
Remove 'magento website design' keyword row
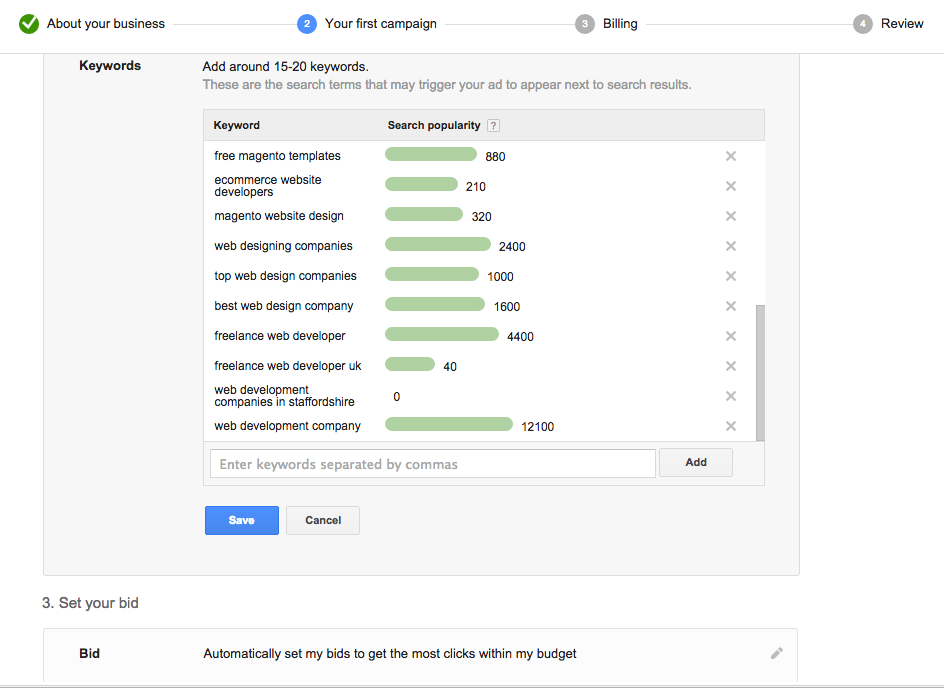[x=731, y=216]
